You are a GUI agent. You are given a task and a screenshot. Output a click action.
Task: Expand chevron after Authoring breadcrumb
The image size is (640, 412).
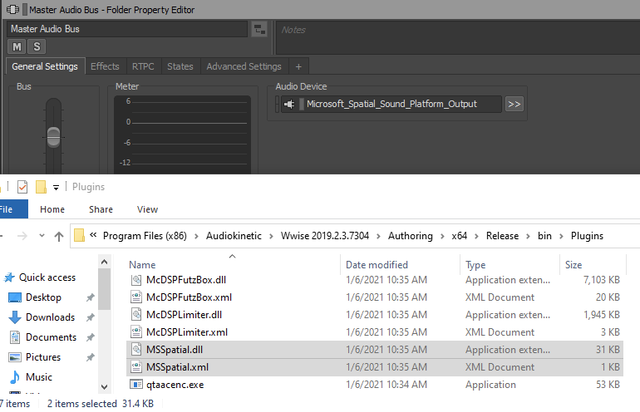(x=442, y=236)
